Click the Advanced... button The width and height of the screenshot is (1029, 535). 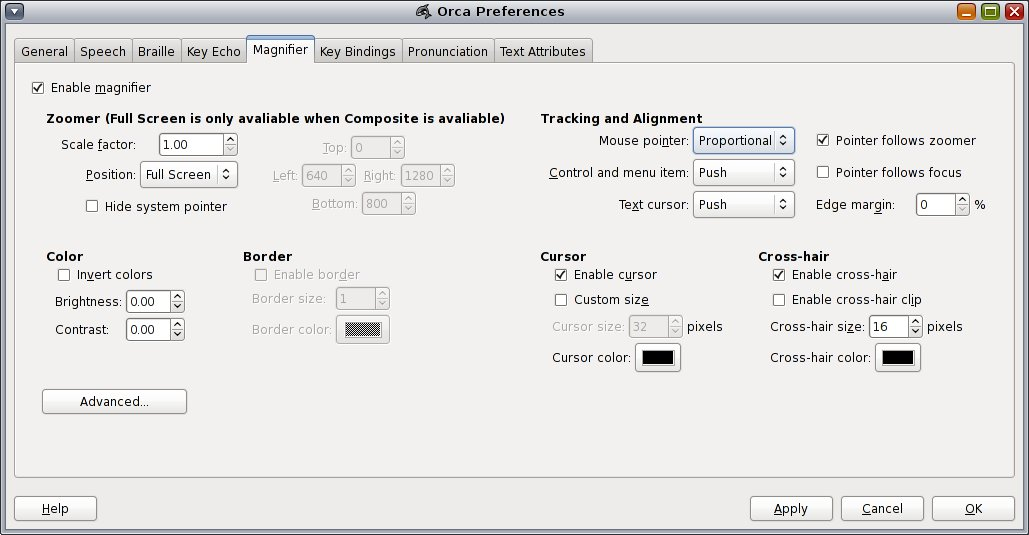point(114,401)
